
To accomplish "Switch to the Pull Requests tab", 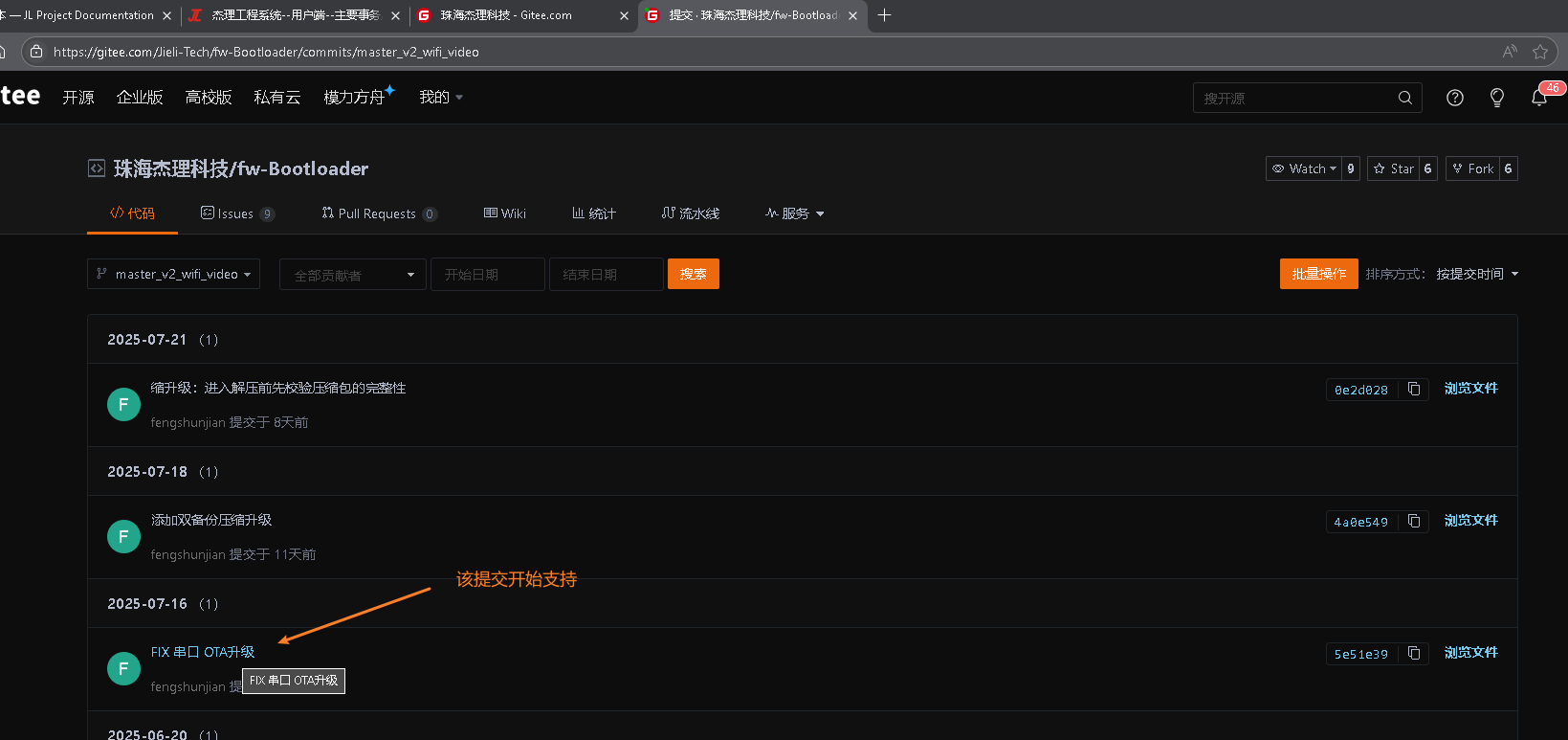I will pyautogui.click(x=379, y=213).
